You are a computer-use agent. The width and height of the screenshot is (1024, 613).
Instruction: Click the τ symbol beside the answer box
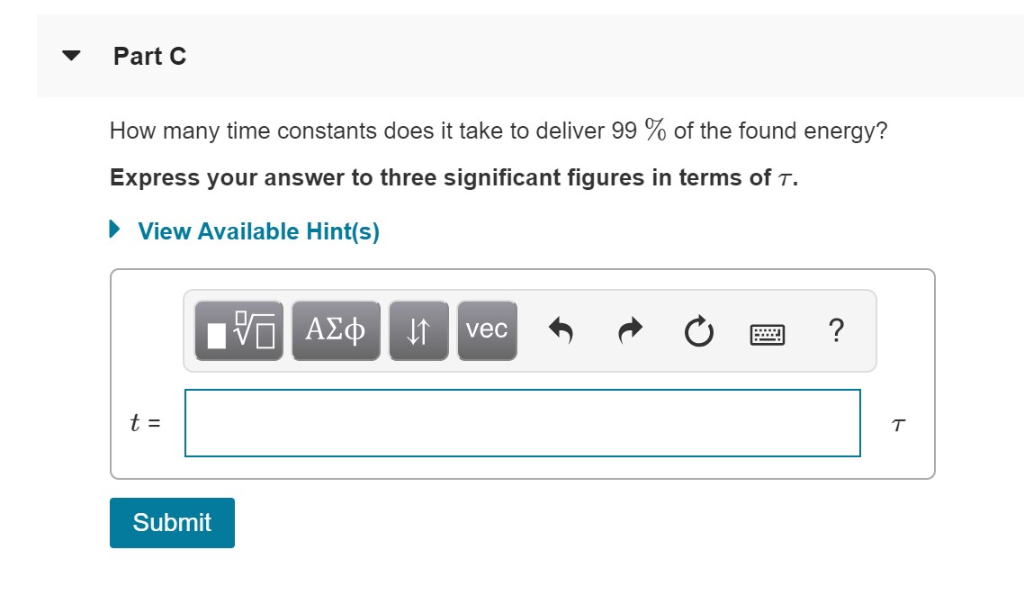[x=897, y=423]
